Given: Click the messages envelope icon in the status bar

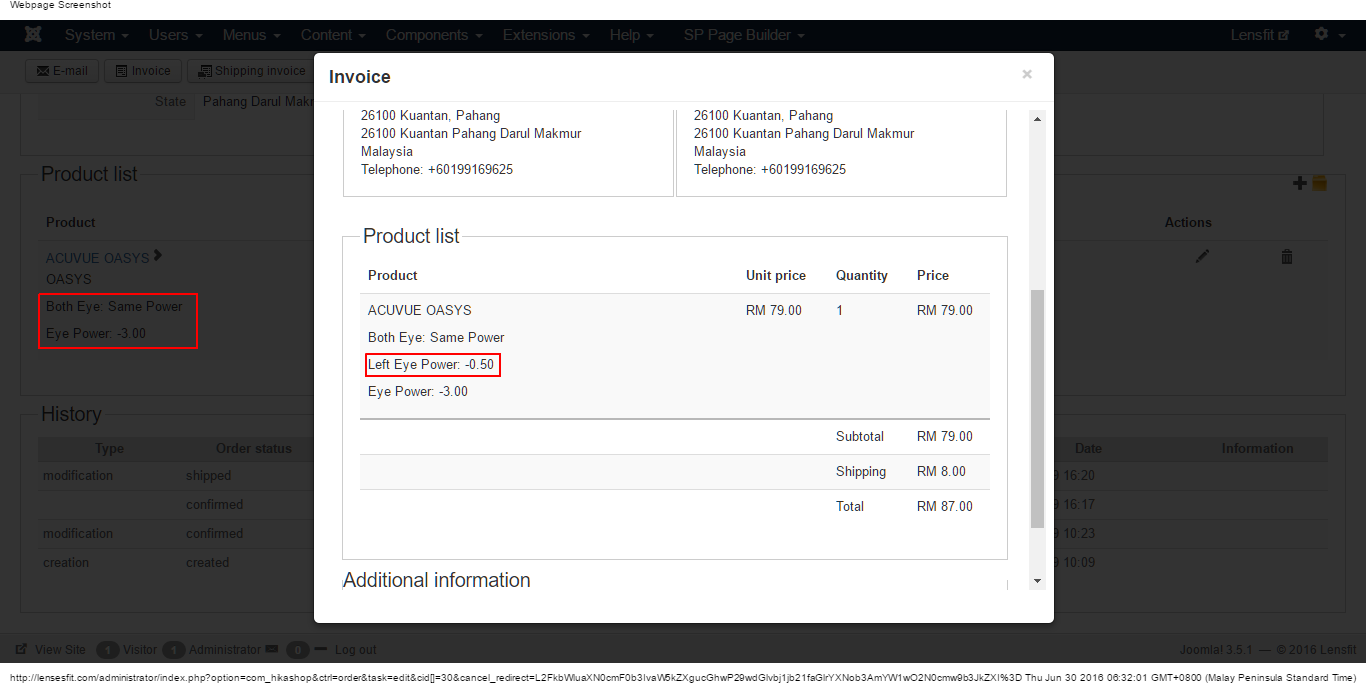Looking at the screenshot, I should [270, 650].
